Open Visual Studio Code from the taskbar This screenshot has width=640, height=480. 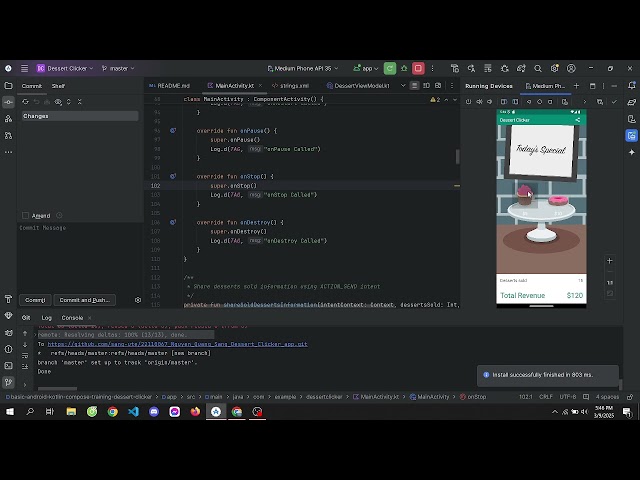pos(133,411)
